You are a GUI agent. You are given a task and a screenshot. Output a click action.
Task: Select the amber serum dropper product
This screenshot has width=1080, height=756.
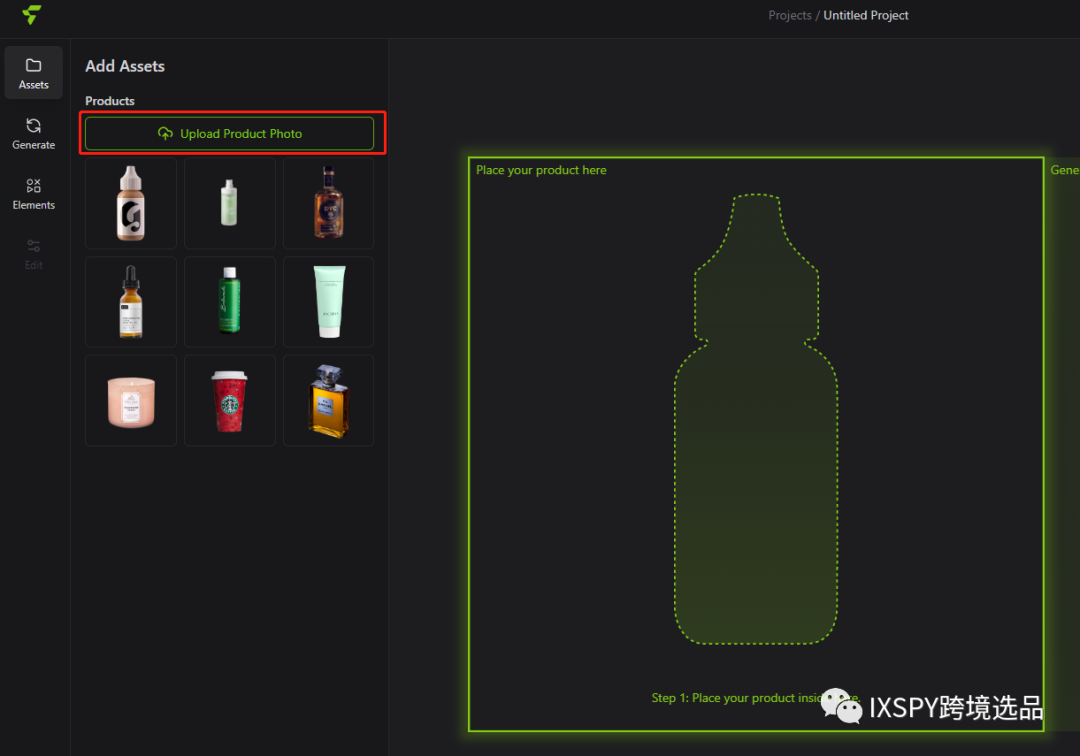[x=131, y=302]
